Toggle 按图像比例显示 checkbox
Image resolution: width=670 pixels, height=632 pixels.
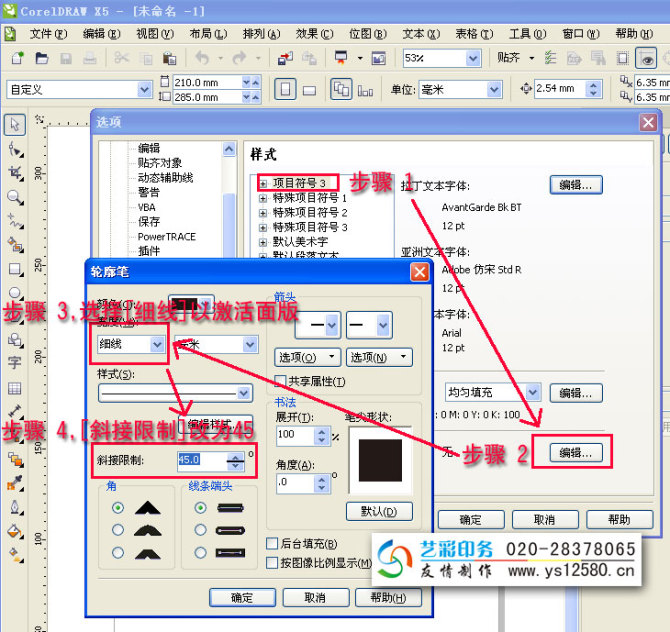[272, 563]
